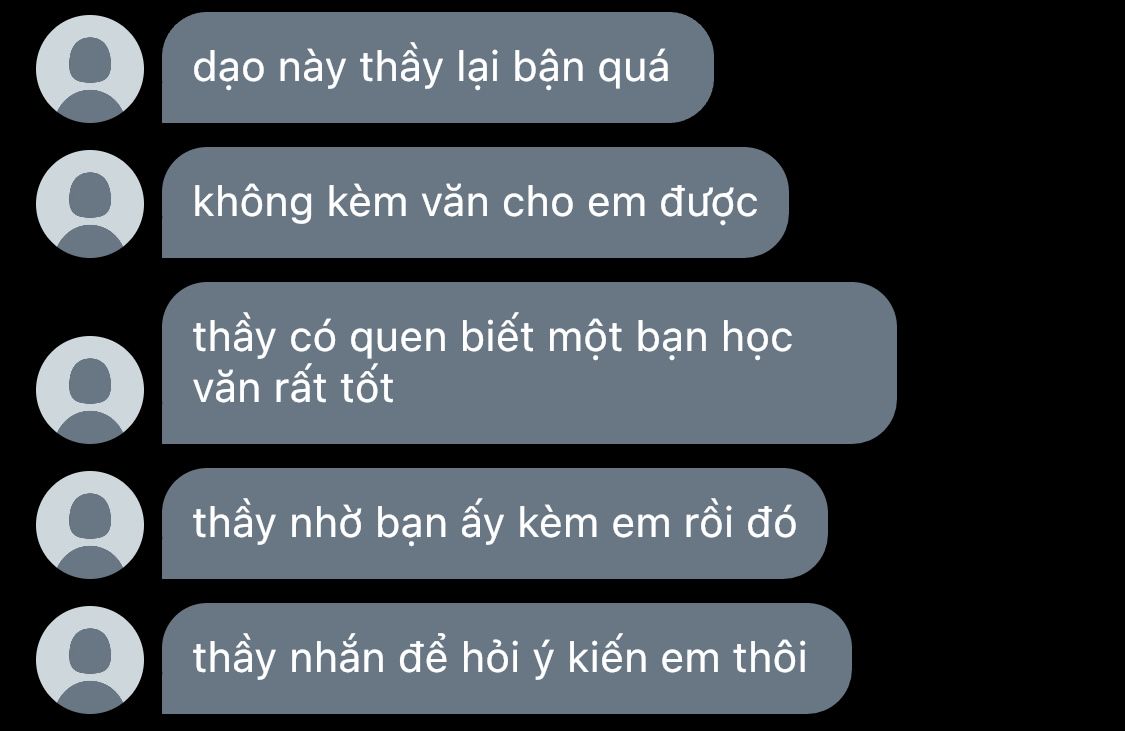Click the word 'đó' ending the fourth message
This screenshot has width=1125, height=731.
(772, 522)
